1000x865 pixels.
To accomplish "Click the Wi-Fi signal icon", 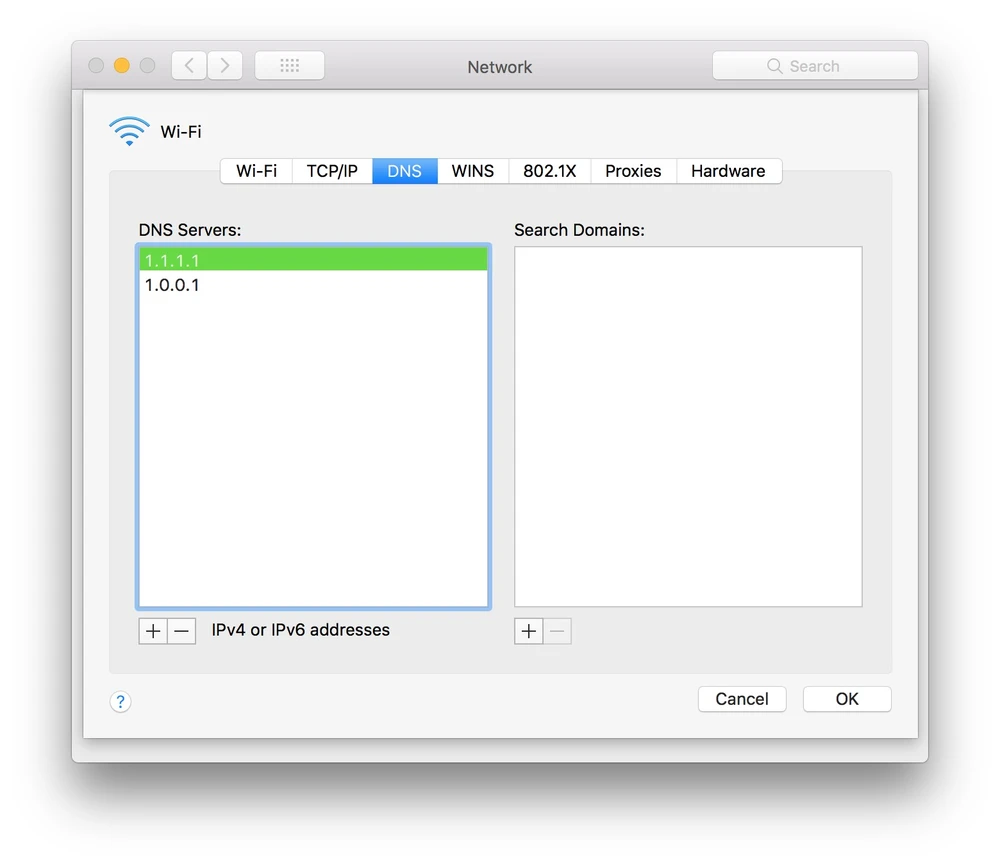I will (x=129, y=131).
